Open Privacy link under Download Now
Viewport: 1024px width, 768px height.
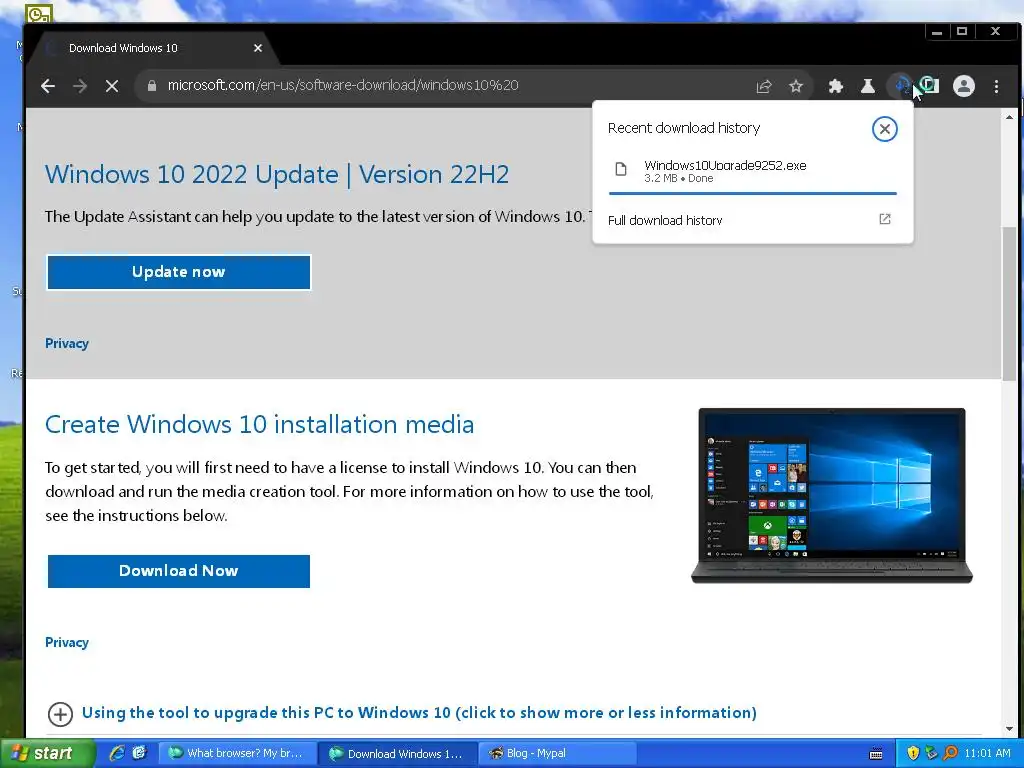tap(67, 643)
